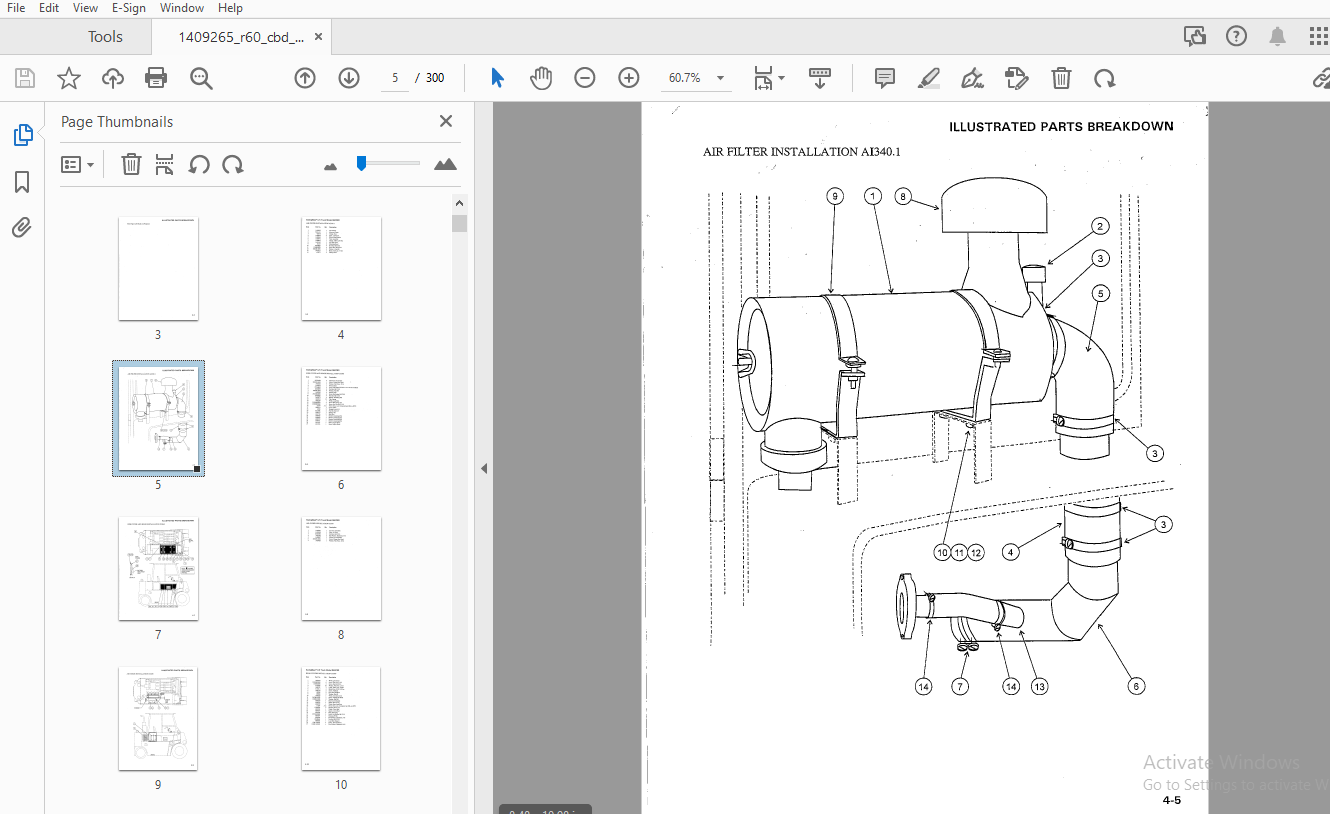Click the 'ILLUSTRATED PARTS BREAKDOWN' page header

coord(1061,127)
